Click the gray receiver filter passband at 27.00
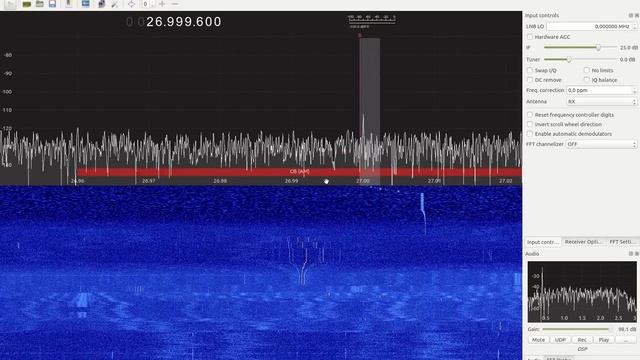This screenshot has height=360, width=640. pyautogui.click(x=370, y=110)
